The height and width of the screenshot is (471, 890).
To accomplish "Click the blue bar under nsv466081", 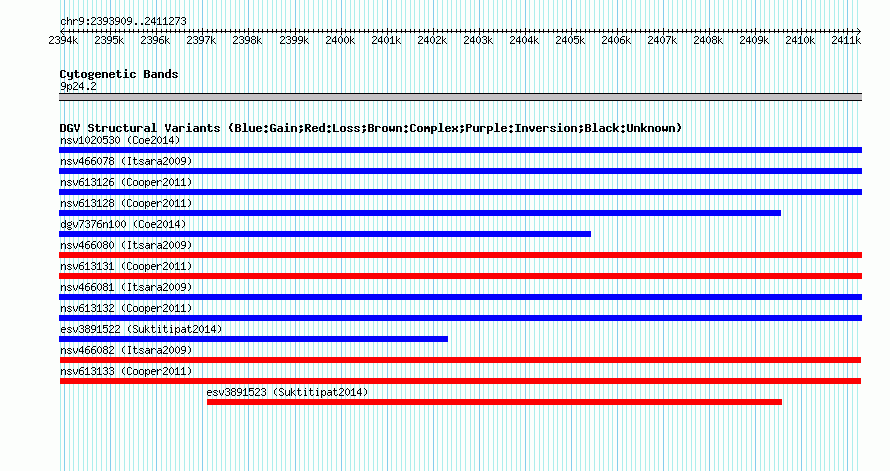I will coord(460,297).
